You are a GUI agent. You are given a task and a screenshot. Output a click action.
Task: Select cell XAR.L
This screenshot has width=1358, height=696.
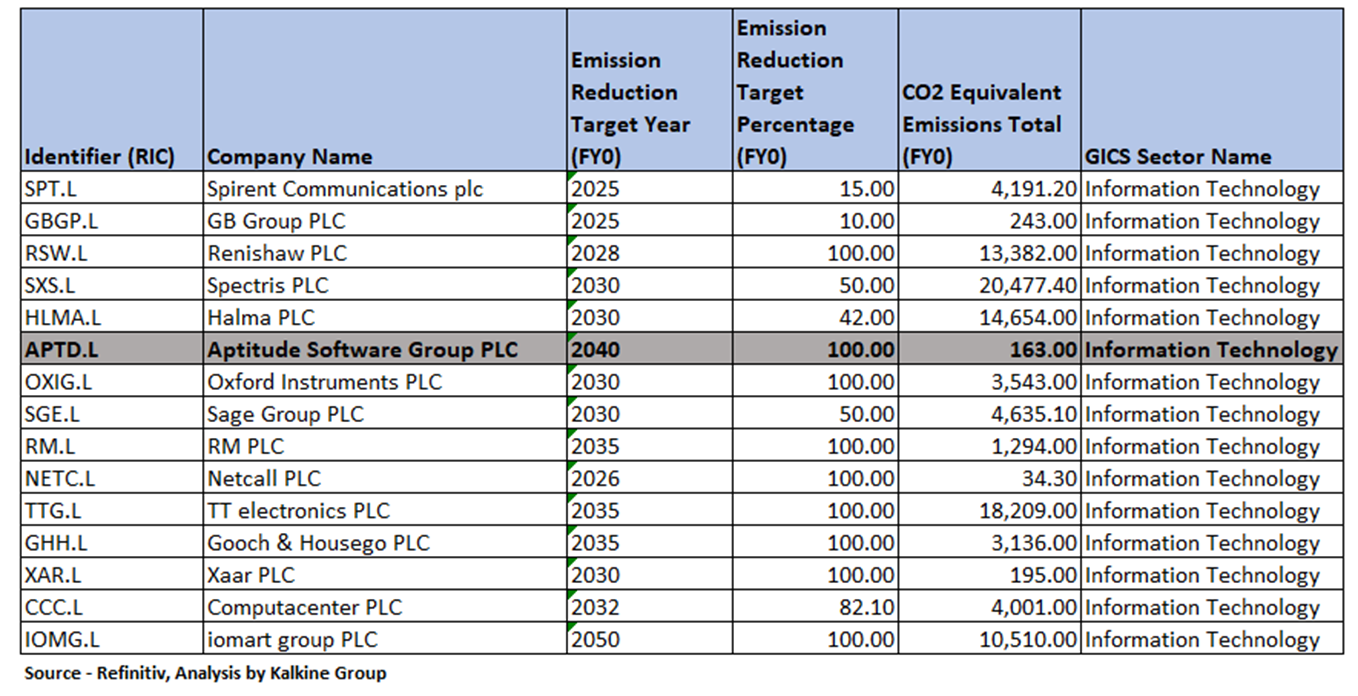(x=112, y=575)
